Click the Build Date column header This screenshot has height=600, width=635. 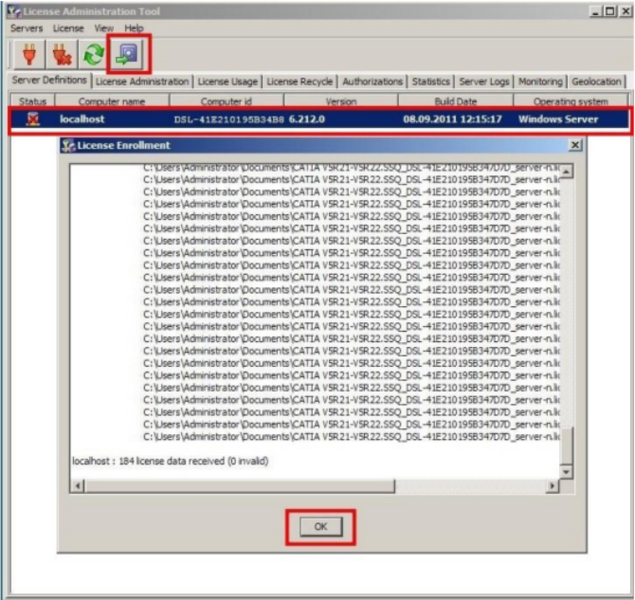tap(456, 101)
